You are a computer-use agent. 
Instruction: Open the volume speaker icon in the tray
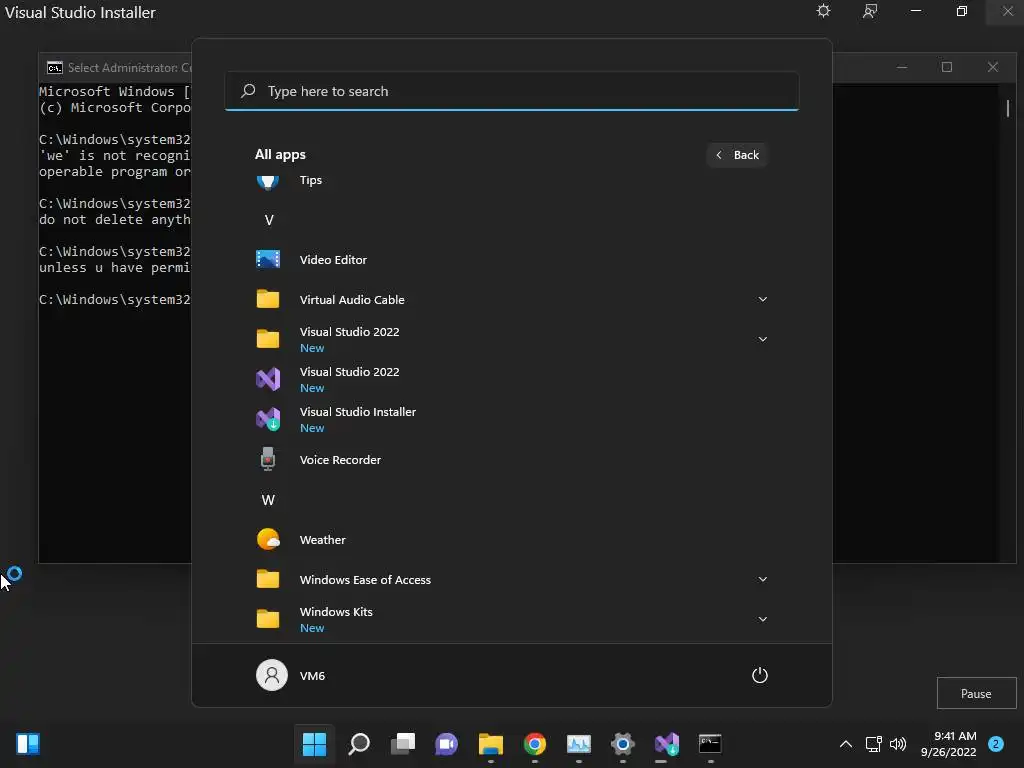[x=898, y=744]
